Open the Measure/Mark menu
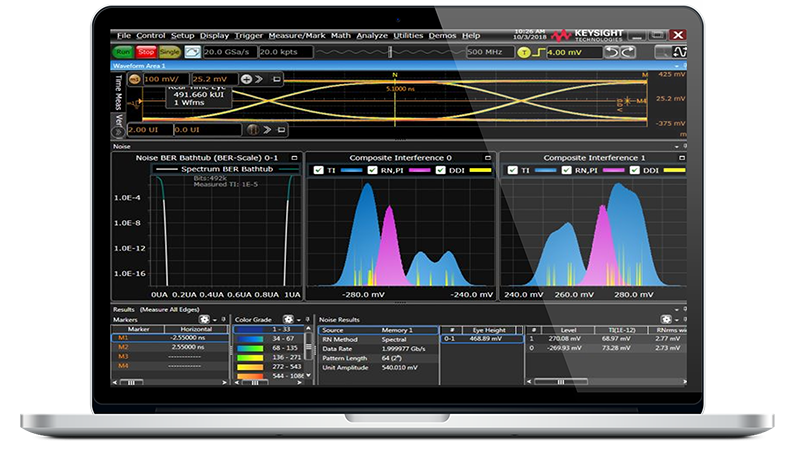Image resolution: width=800 pixels, height=450 pixels. pyautogui.click(x=297, y=36)
